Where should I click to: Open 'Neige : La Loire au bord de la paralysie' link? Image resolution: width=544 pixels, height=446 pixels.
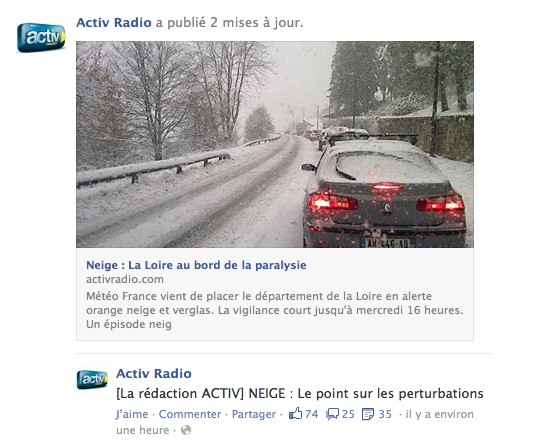coord(196,265)
